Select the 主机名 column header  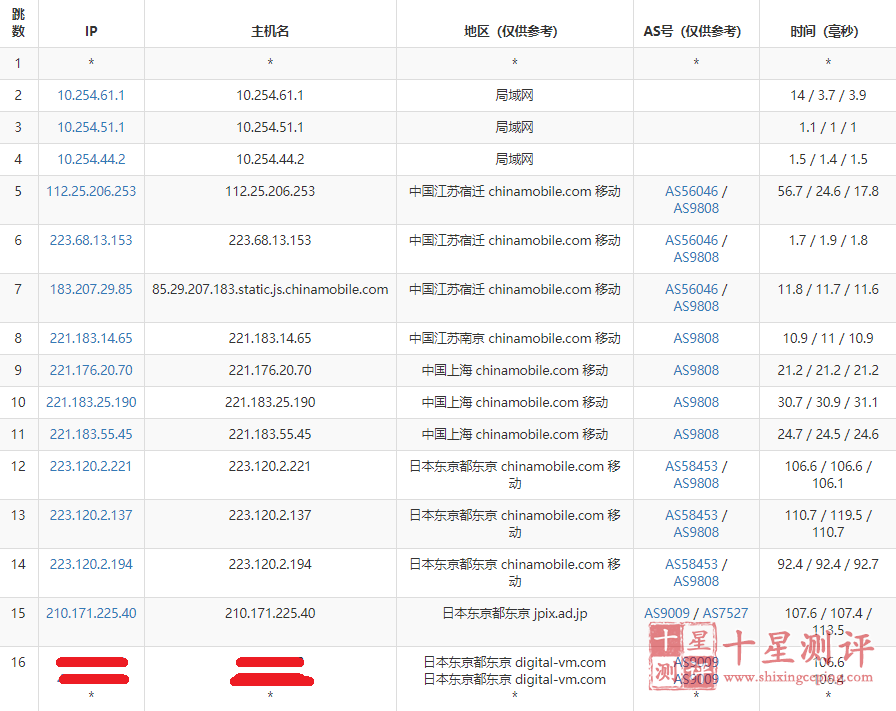point(270,31)
